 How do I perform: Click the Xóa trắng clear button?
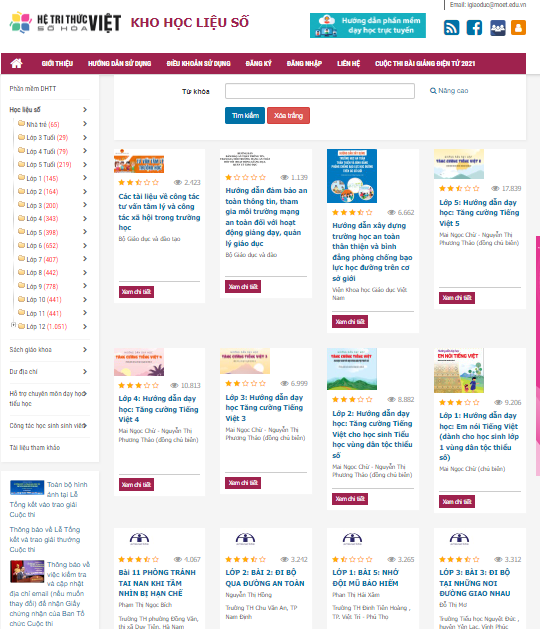[x=288, y=116]
